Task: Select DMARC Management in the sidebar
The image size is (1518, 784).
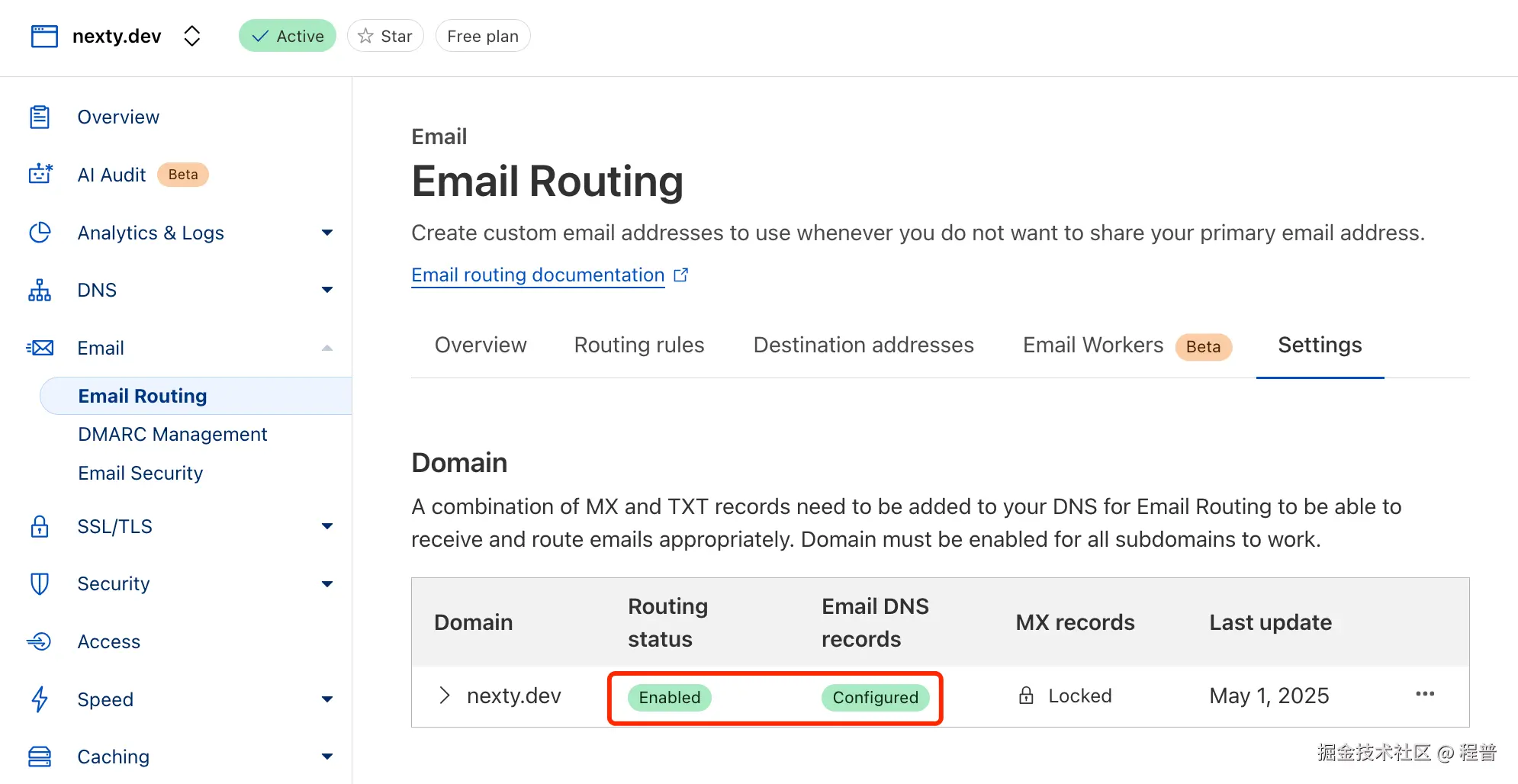Action: [172, 434]
